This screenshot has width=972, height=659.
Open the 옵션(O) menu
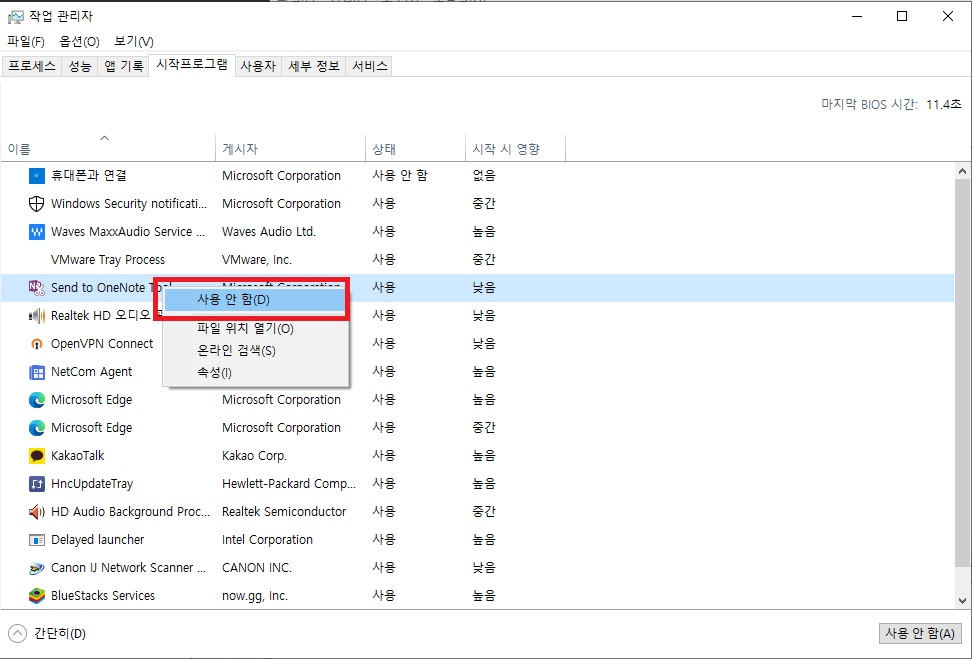79,42
